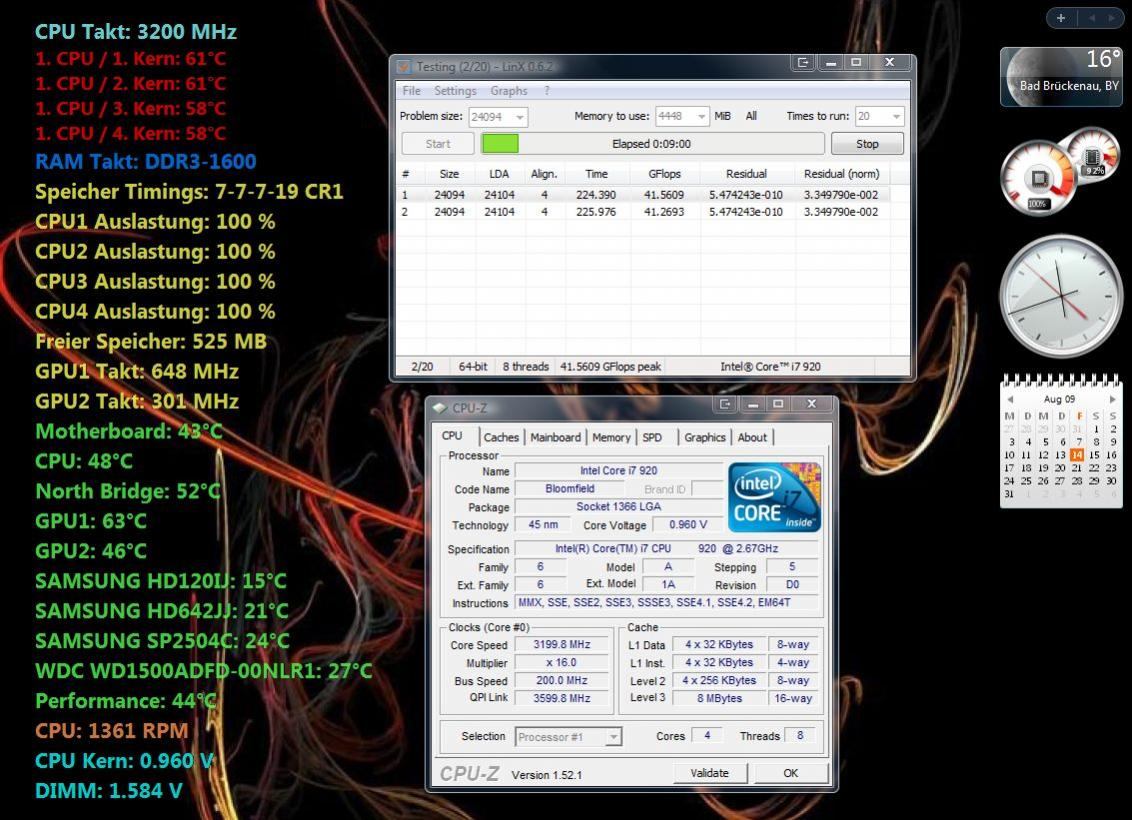Screen dimensions: 1132x820
Task: Click the CPU-Z window title icon
Action: point(440,408)
